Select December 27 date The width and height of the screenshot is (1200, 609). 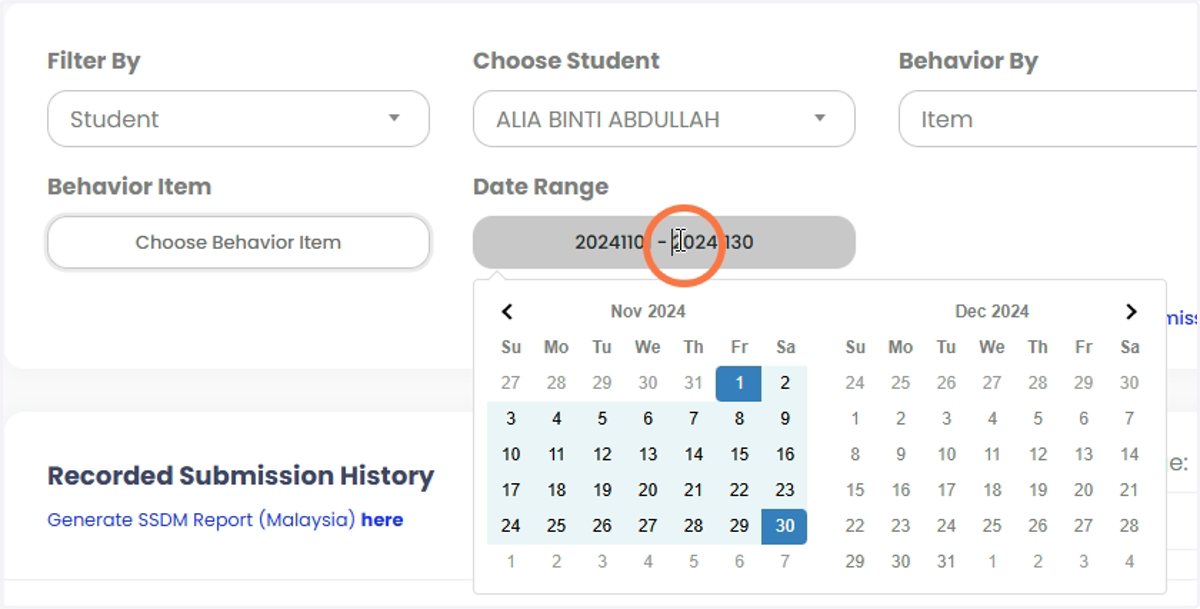click(1084, 526)
